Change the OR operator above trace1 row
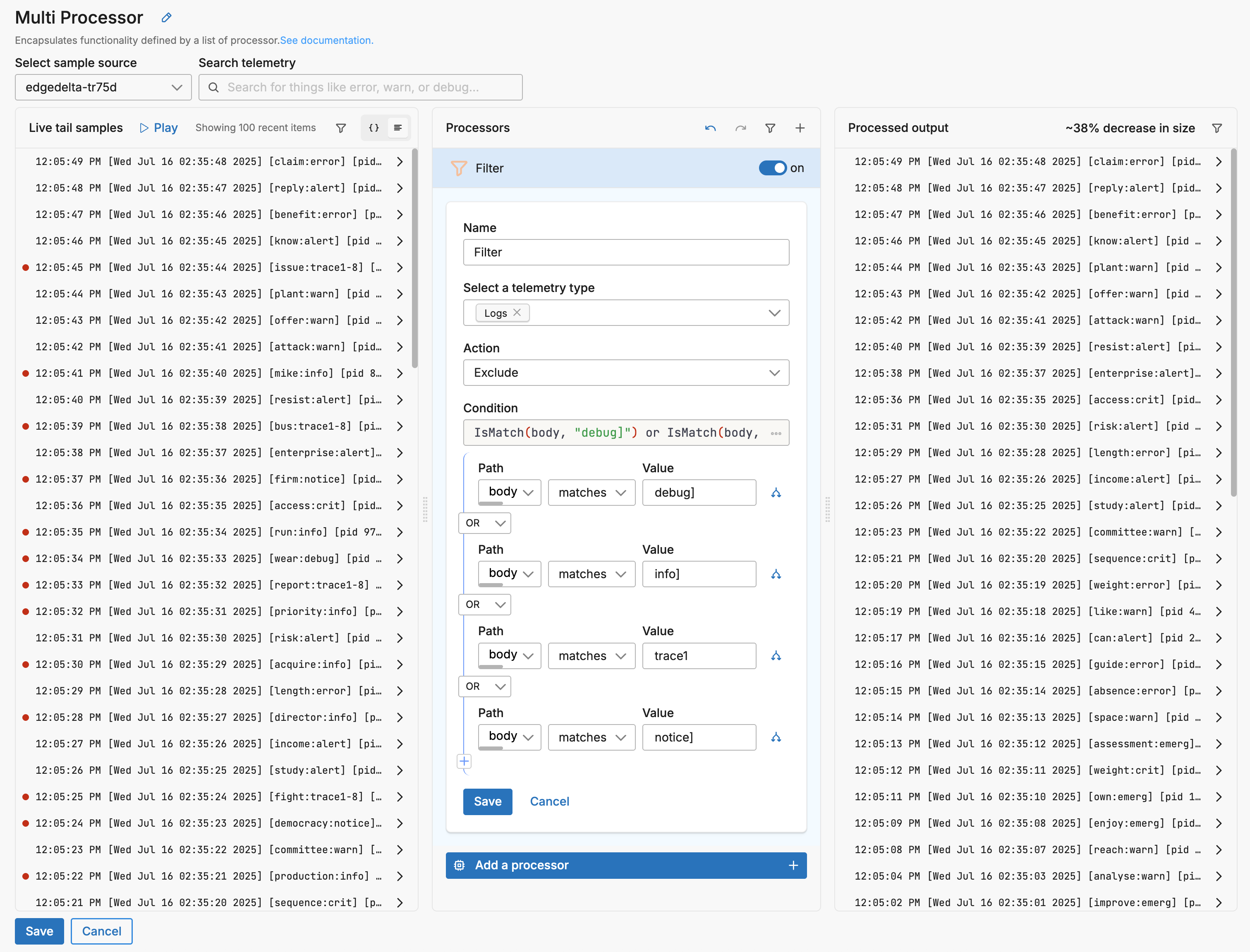Viewport: 1250px width, 952px height. pos(484,605)
